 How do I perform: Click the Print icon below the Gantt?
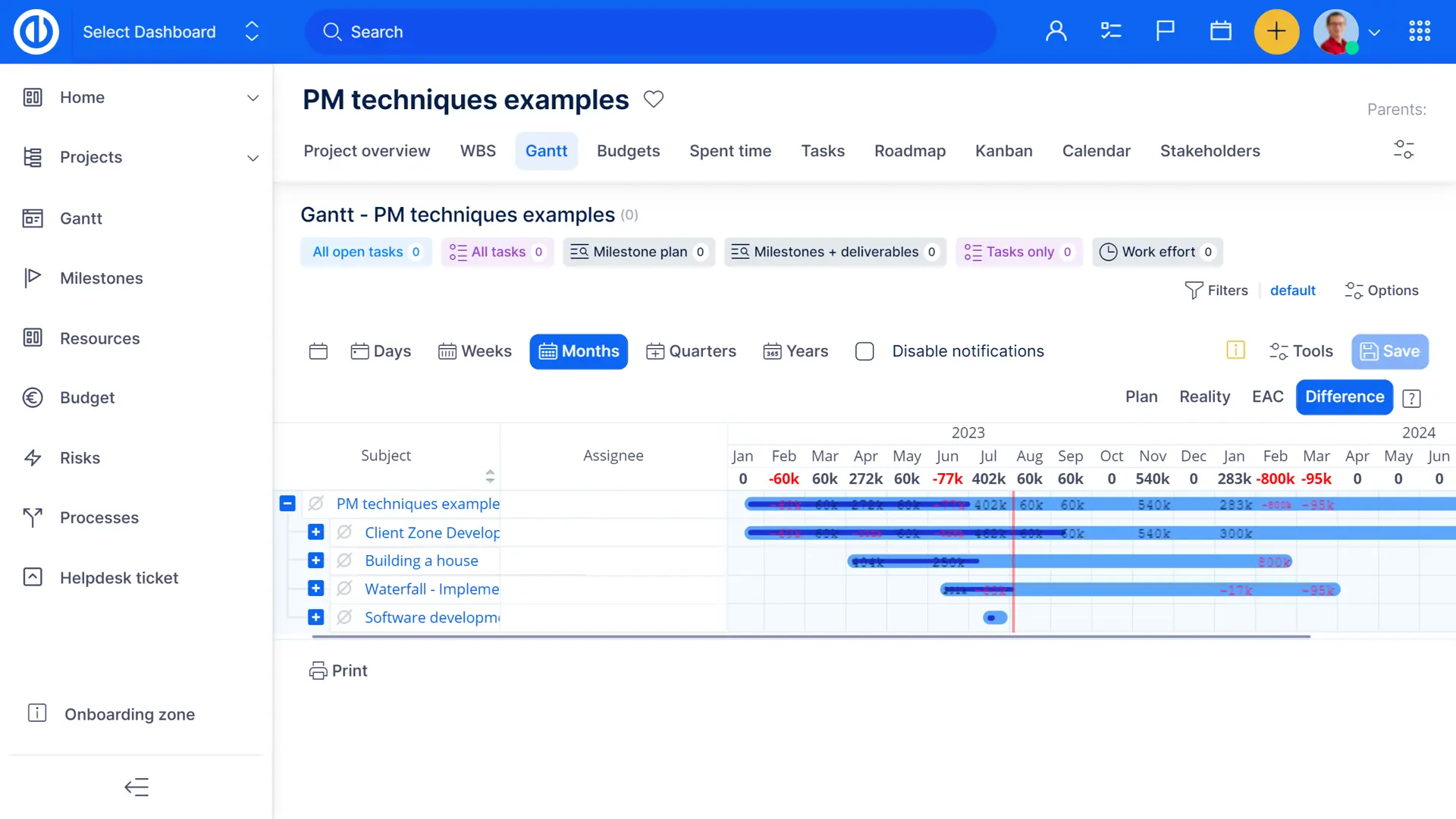pyautogui.click(x=318, y=670)
